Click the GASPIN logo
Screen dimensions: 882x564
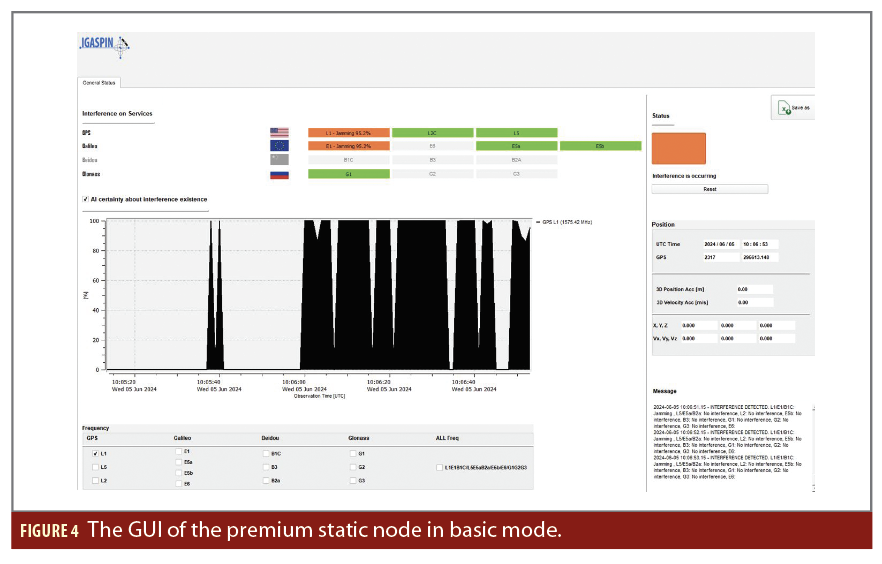[103, 46]
